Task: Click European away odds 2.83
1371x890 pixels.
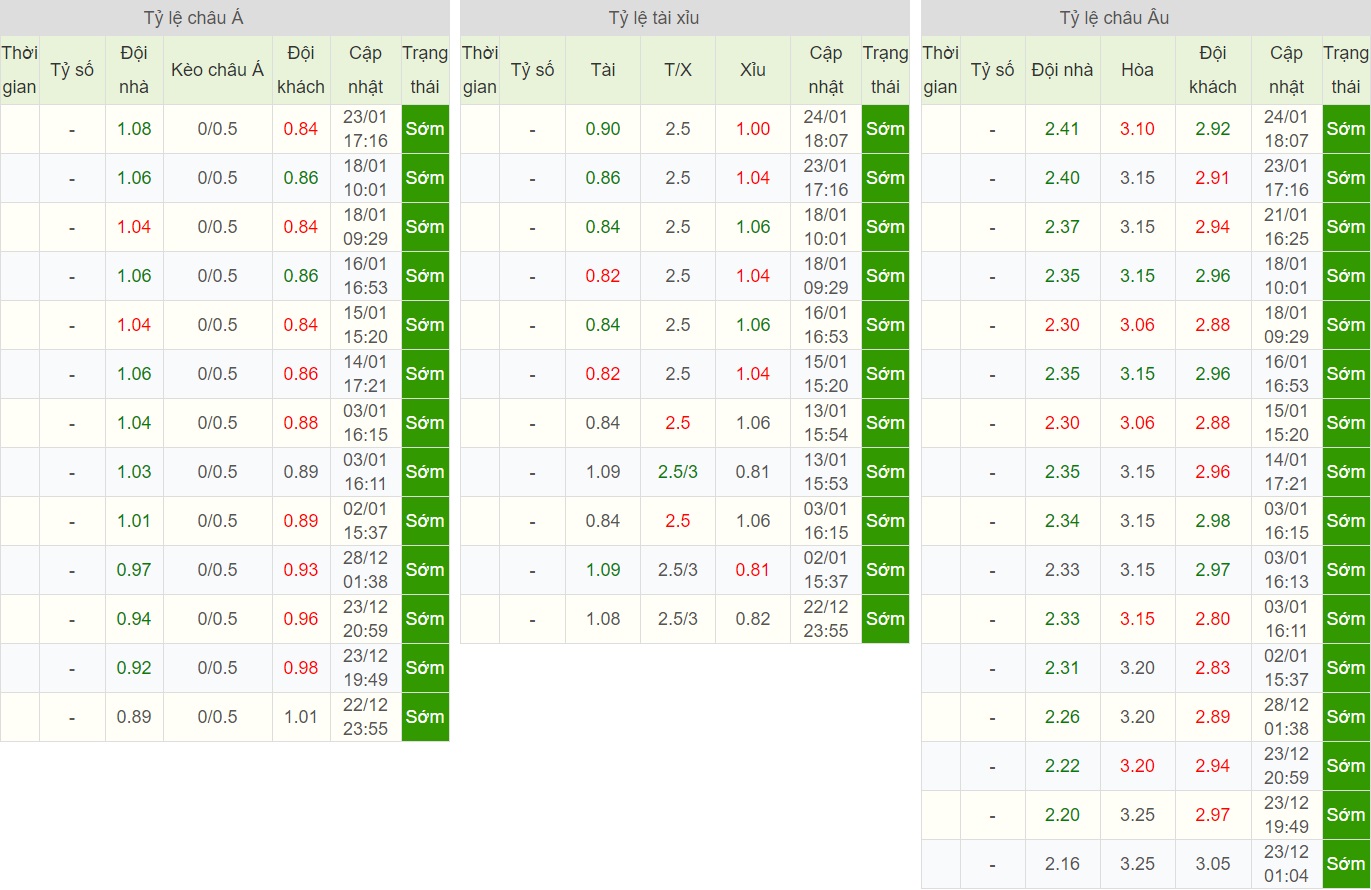Action: (1213, 668)
